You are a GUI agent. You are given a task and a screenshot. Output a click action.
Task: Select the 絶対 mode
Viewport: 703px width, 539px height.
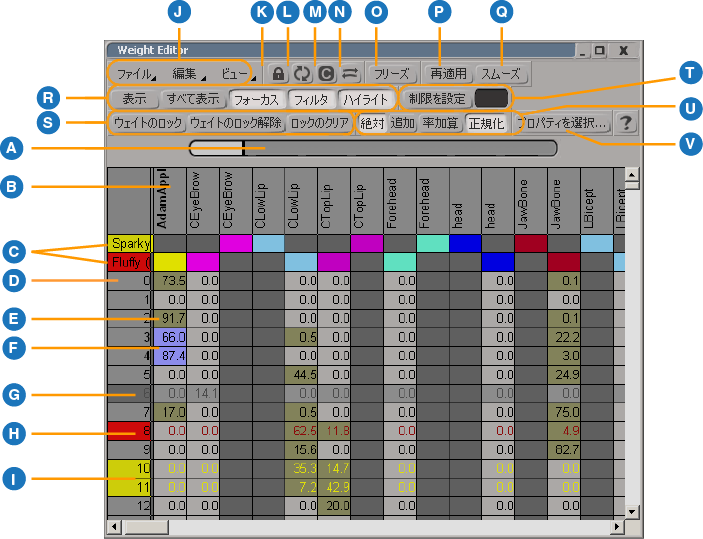[372, 123]
